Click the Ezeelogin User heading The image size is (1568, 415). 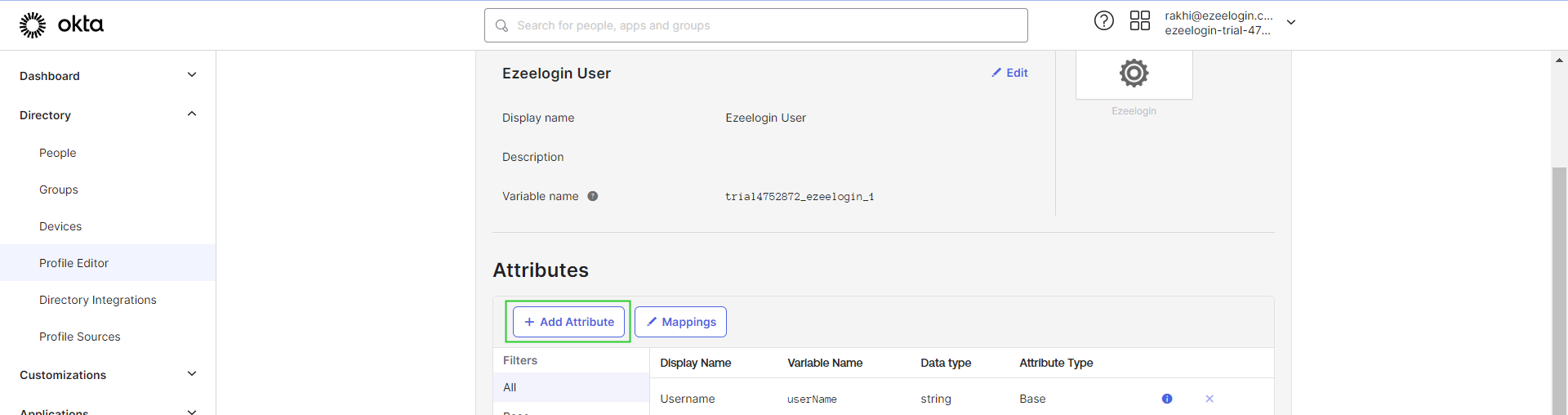[556, 73]
